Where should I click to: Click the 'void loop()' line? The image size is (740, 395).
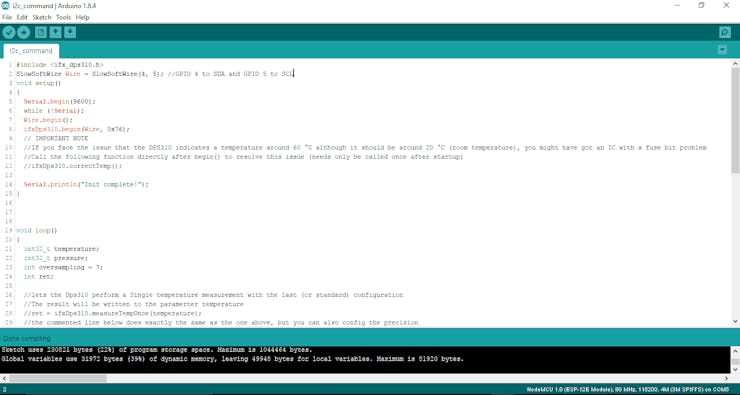(x=37, y=231)
